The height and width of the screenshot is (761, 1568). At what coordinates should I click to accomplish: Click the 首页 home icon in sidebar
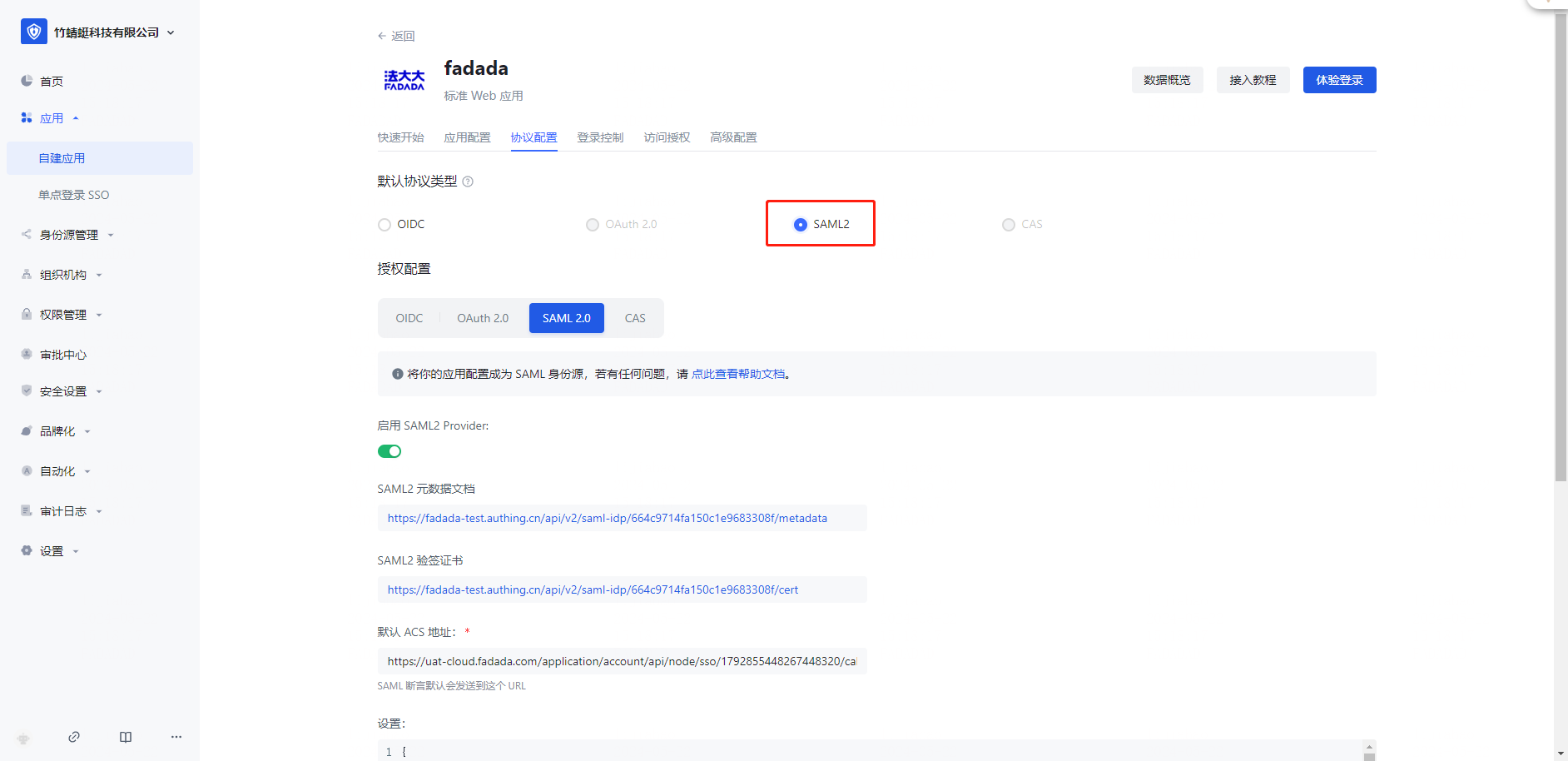[x=27, y=81]
